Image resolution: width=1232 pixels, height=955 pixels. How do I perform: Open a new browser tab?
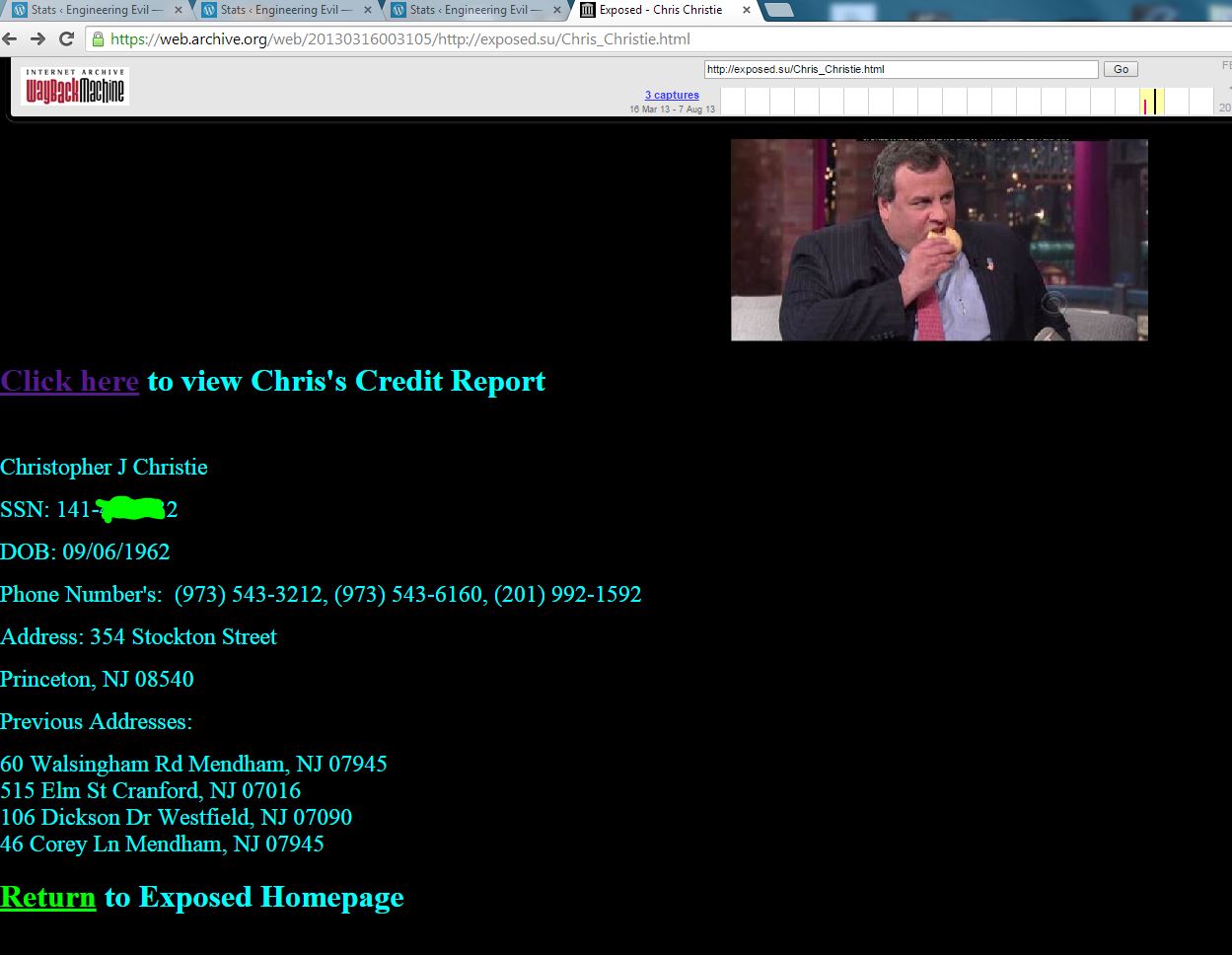point(778,10)
